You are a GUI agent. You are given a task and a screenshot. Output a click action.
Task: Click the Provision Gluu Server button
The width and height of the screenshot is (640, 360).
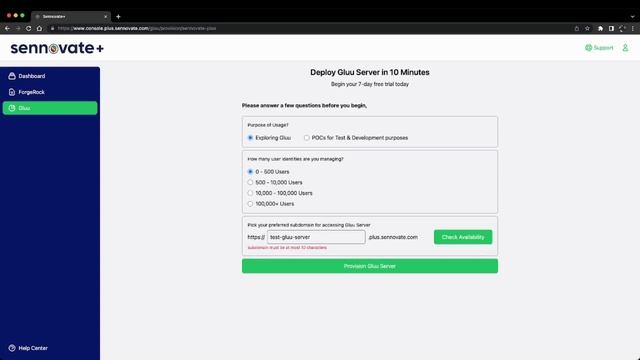(370, 266)
